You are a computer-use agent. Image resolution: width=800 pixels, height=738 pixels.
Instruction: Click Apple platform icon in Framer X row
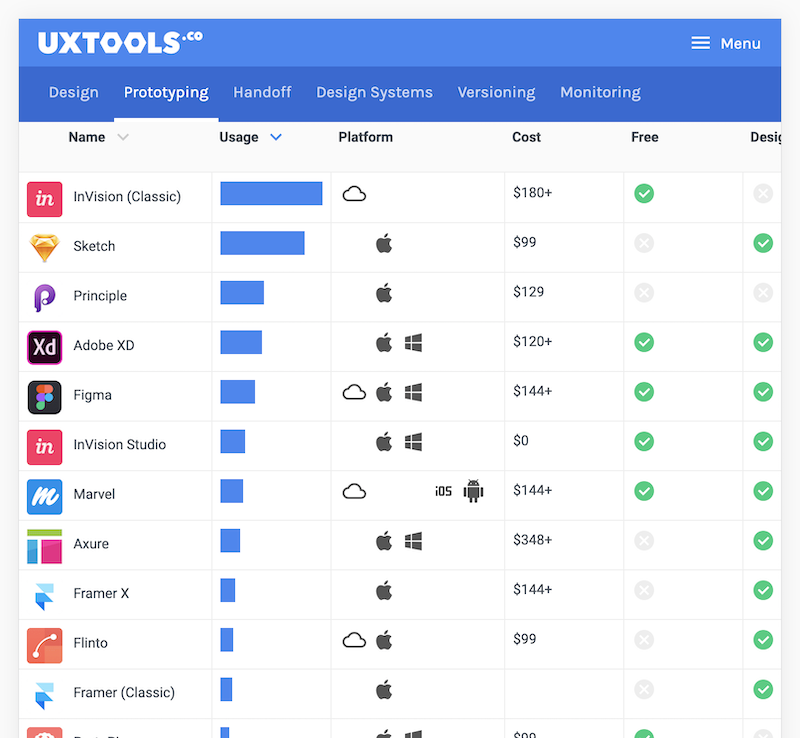[x=384, y=591]
